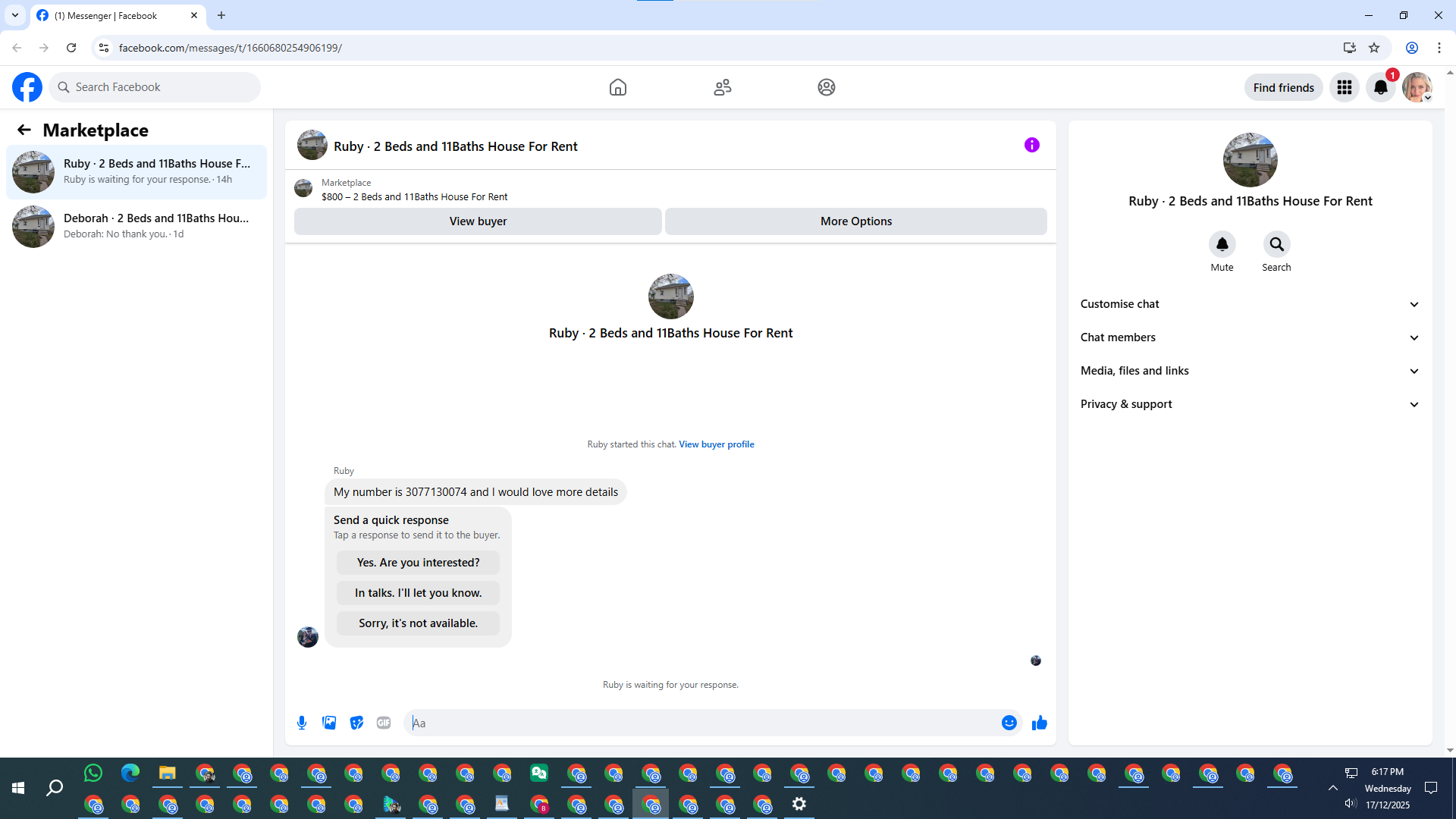1456x819 pixels.
Task: Focus the Search Facebook field
Action: coord(155,87)
